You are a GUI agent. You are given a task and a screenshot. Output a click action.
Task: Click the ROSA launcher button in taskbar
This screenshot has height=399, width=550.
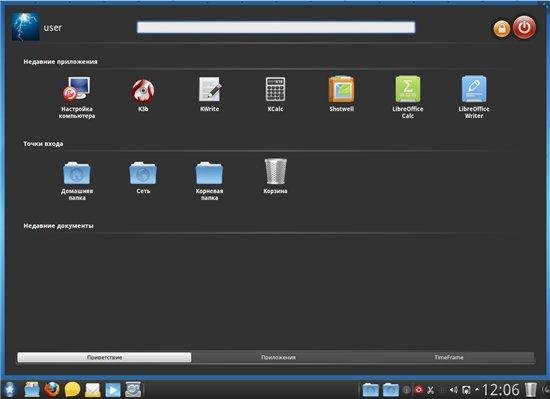tap(9, 389)
